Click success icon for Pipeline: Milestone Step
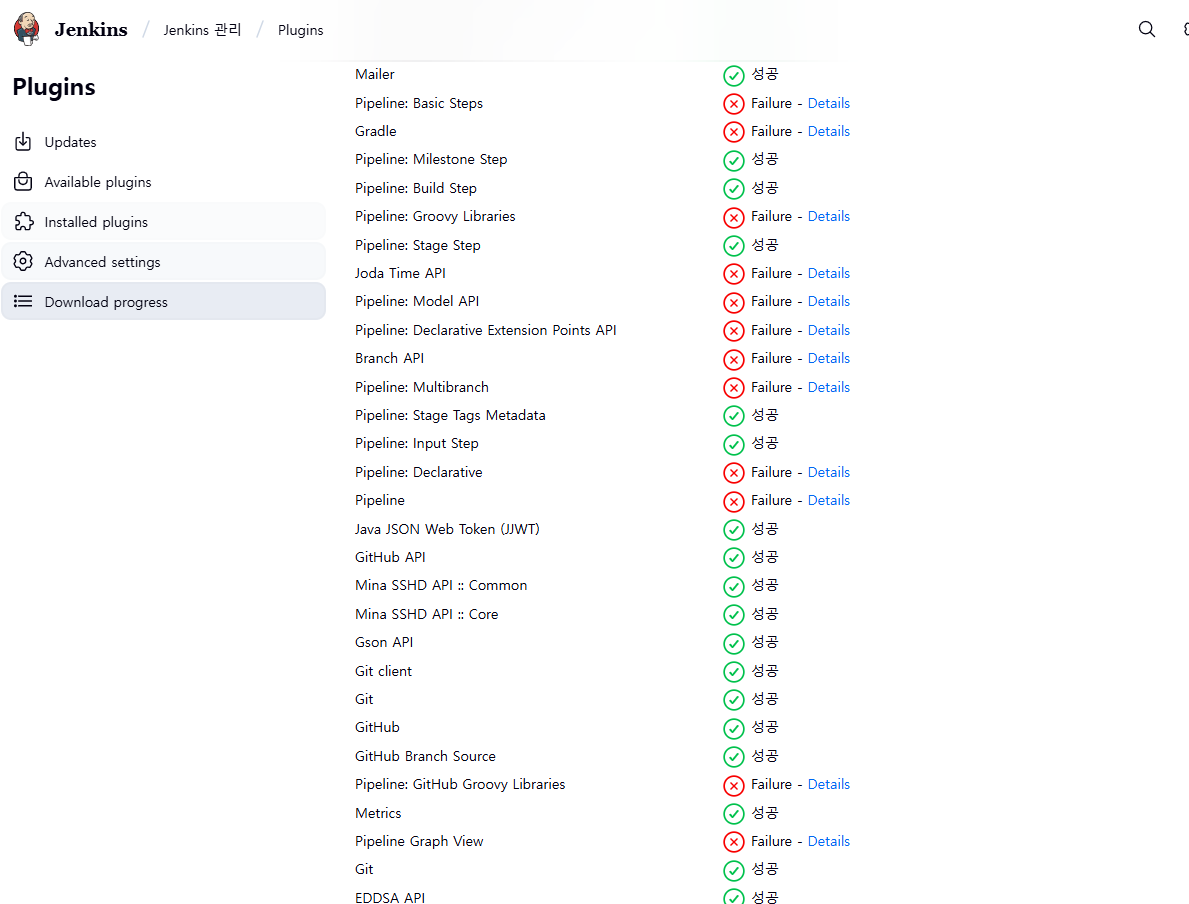This screenshot has width=1189, height=904. click(x=733, y=160)
